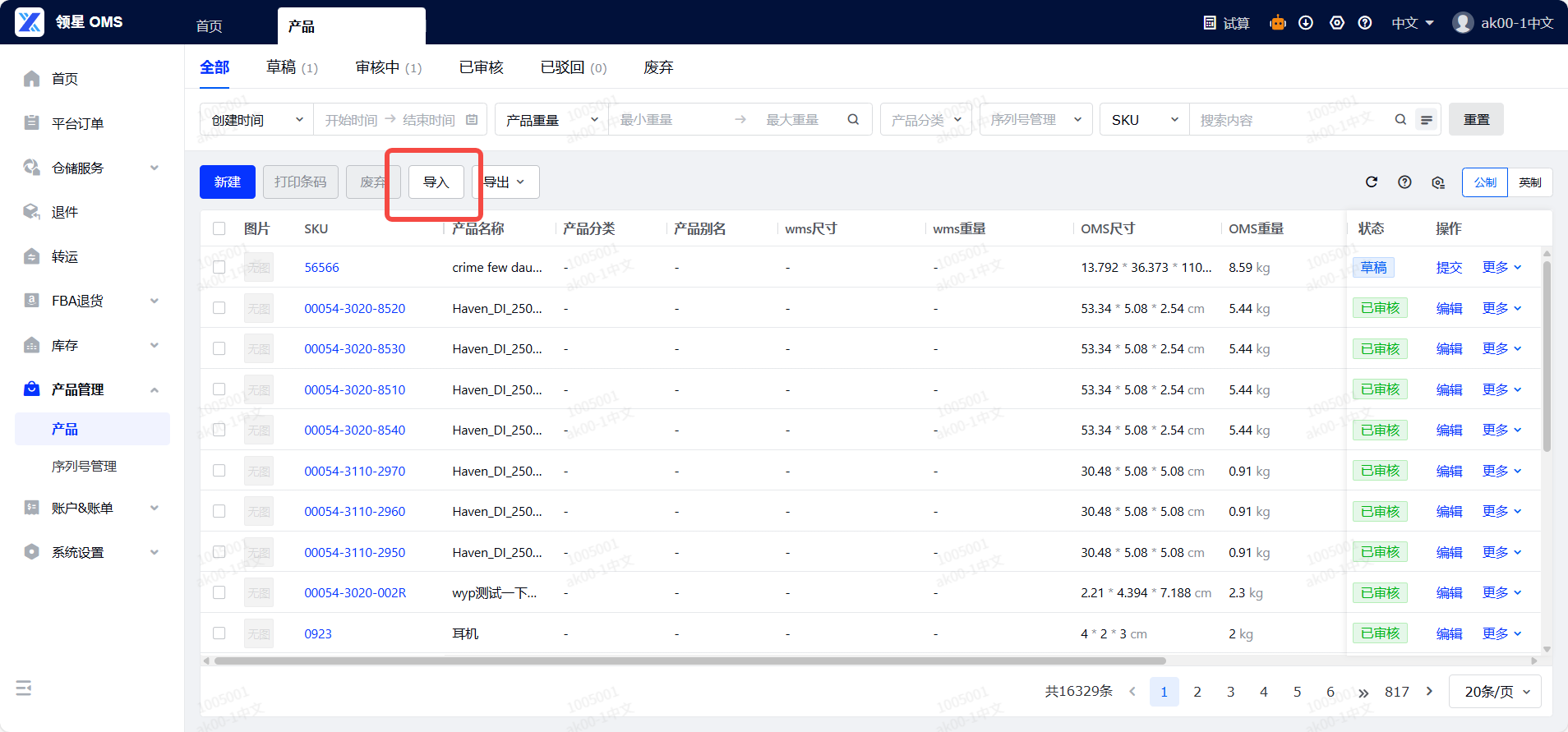Click the 平台订单 sidebar icon
This screenshot has width=1568, height=732.
point(32,123)
